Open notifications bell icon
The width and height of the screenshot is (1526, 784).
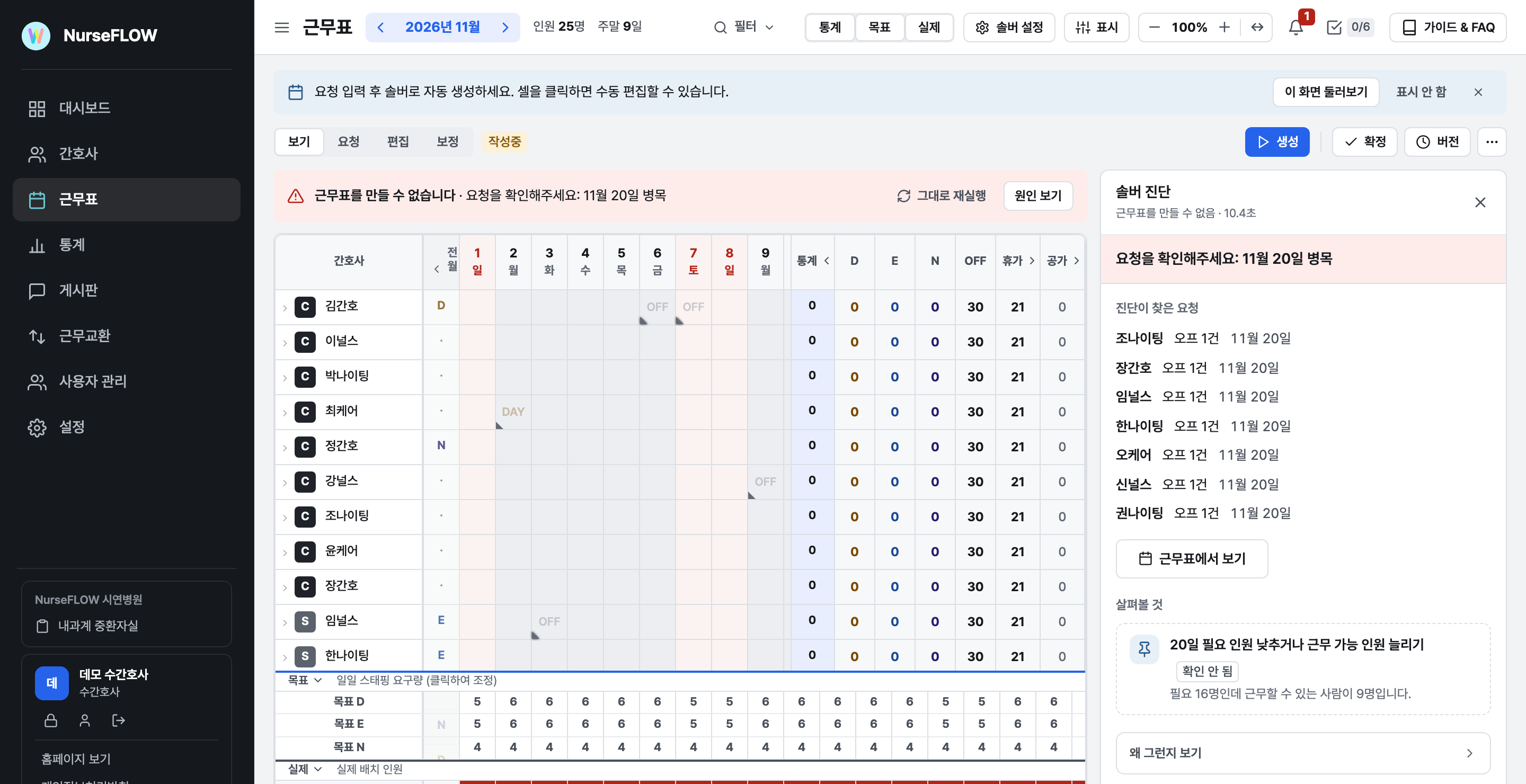[x=1296, y=27]
